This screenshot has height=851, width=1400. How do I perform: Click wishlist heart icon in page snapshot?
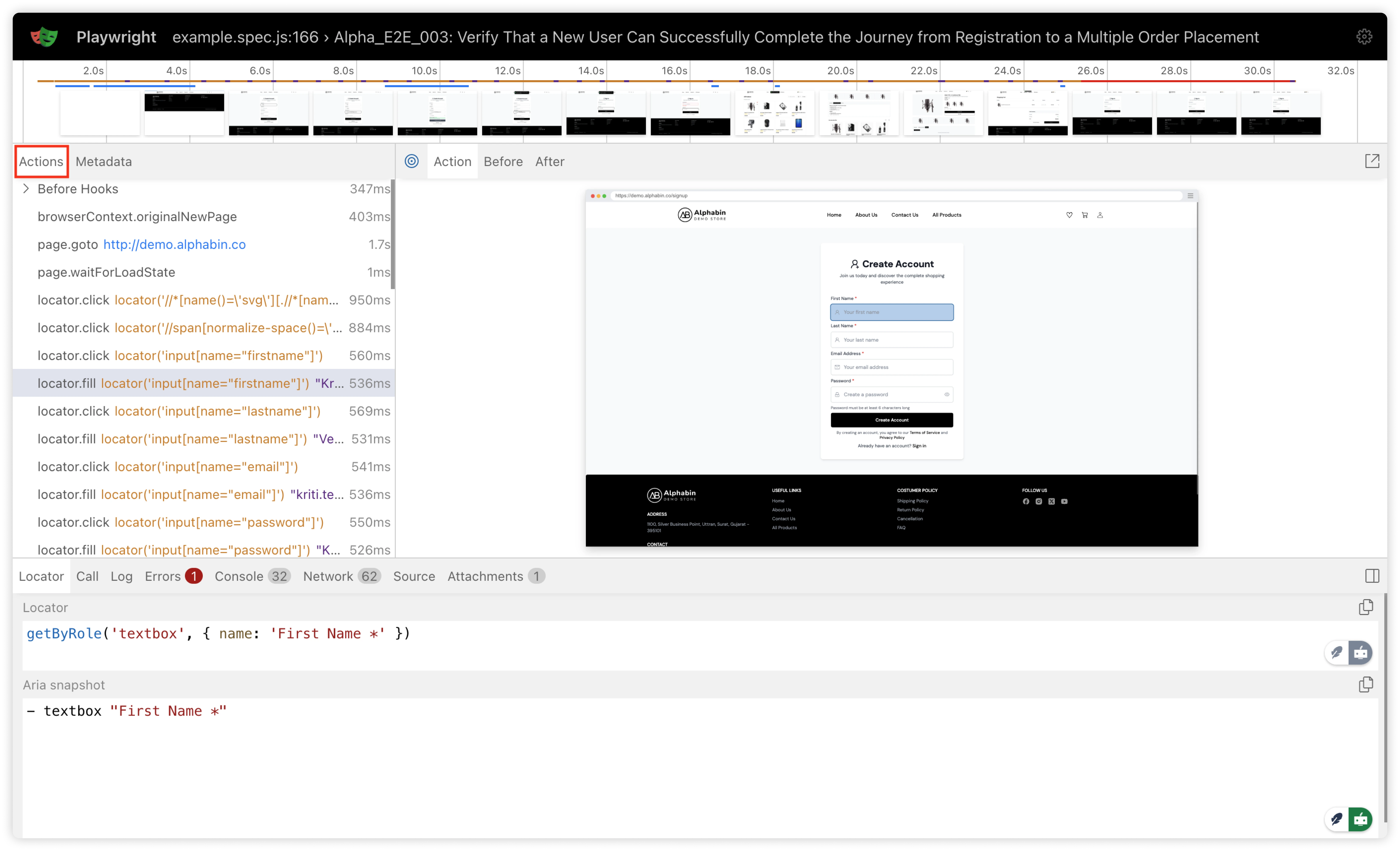pos(1069,215)
